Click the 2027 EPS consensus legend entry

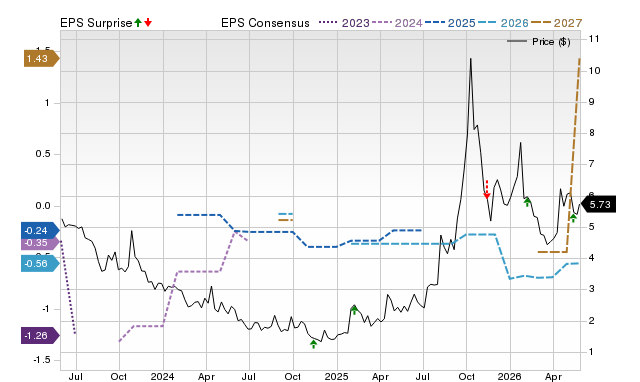pyautogui.click(x=556, y=23)
